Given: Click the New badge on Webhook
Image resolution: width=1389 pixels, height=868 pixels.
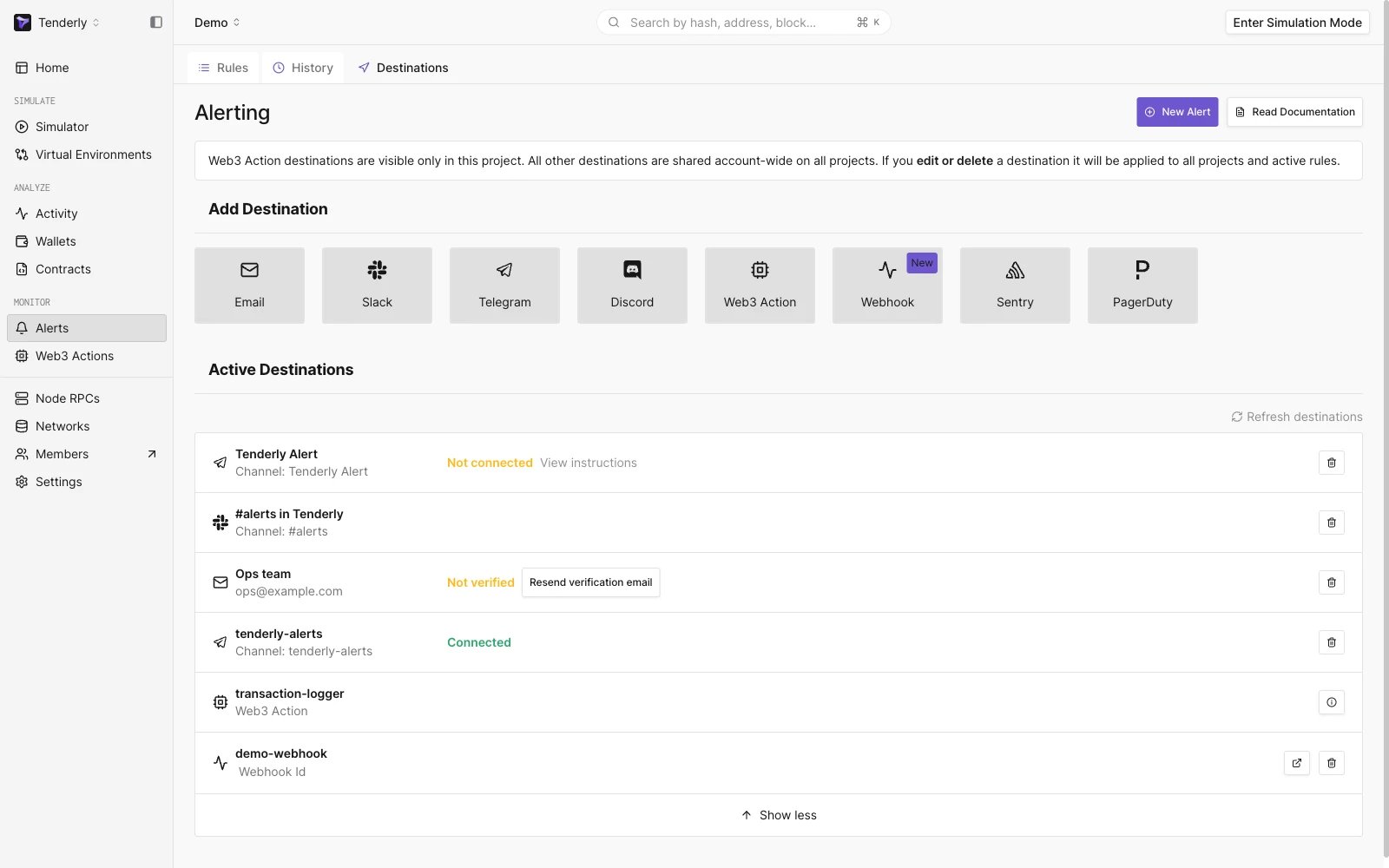Looking at the screenshot, I should pyautogui.click(x=922, y=263).
